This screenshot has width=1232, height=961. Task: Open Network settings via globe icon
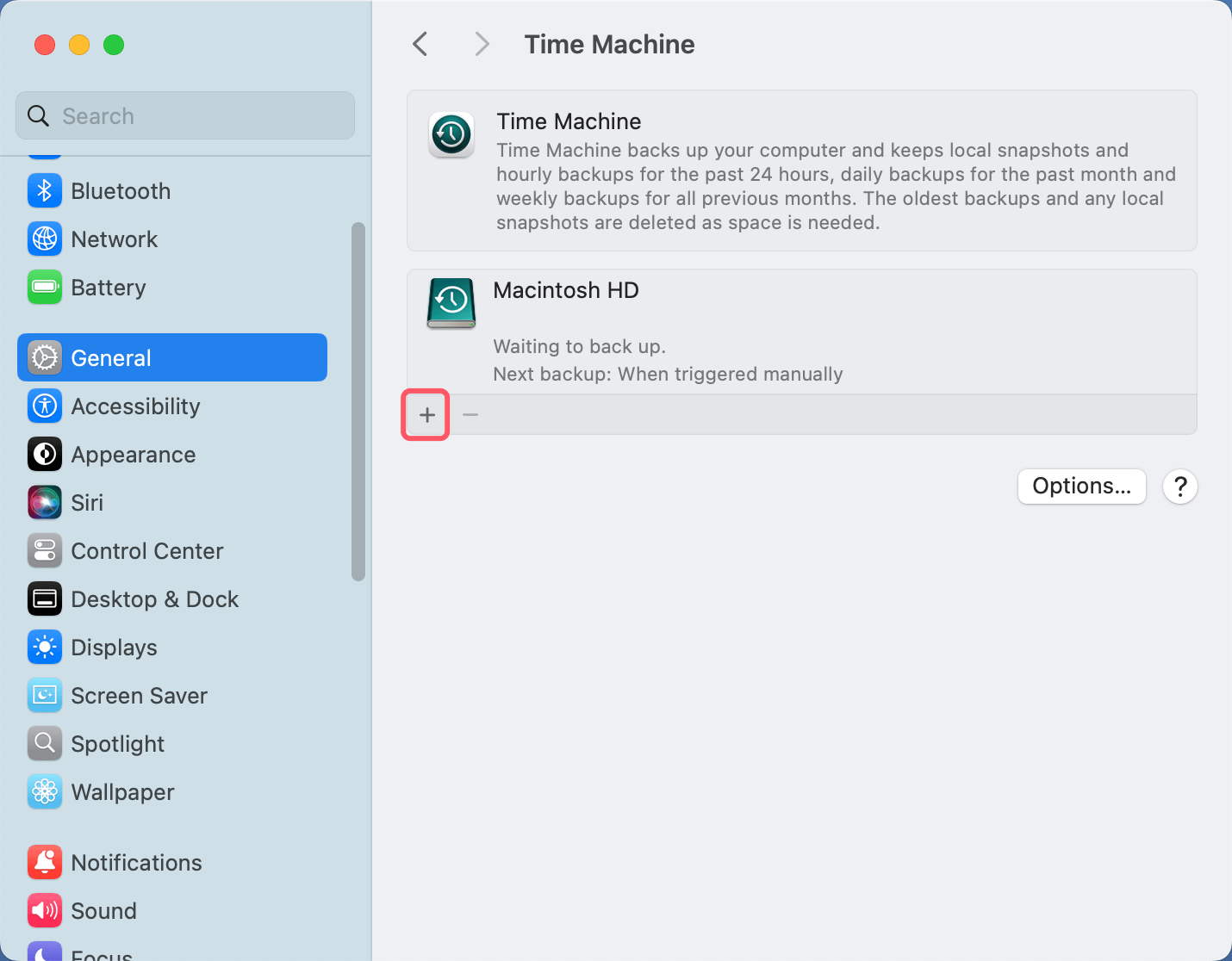45,239
